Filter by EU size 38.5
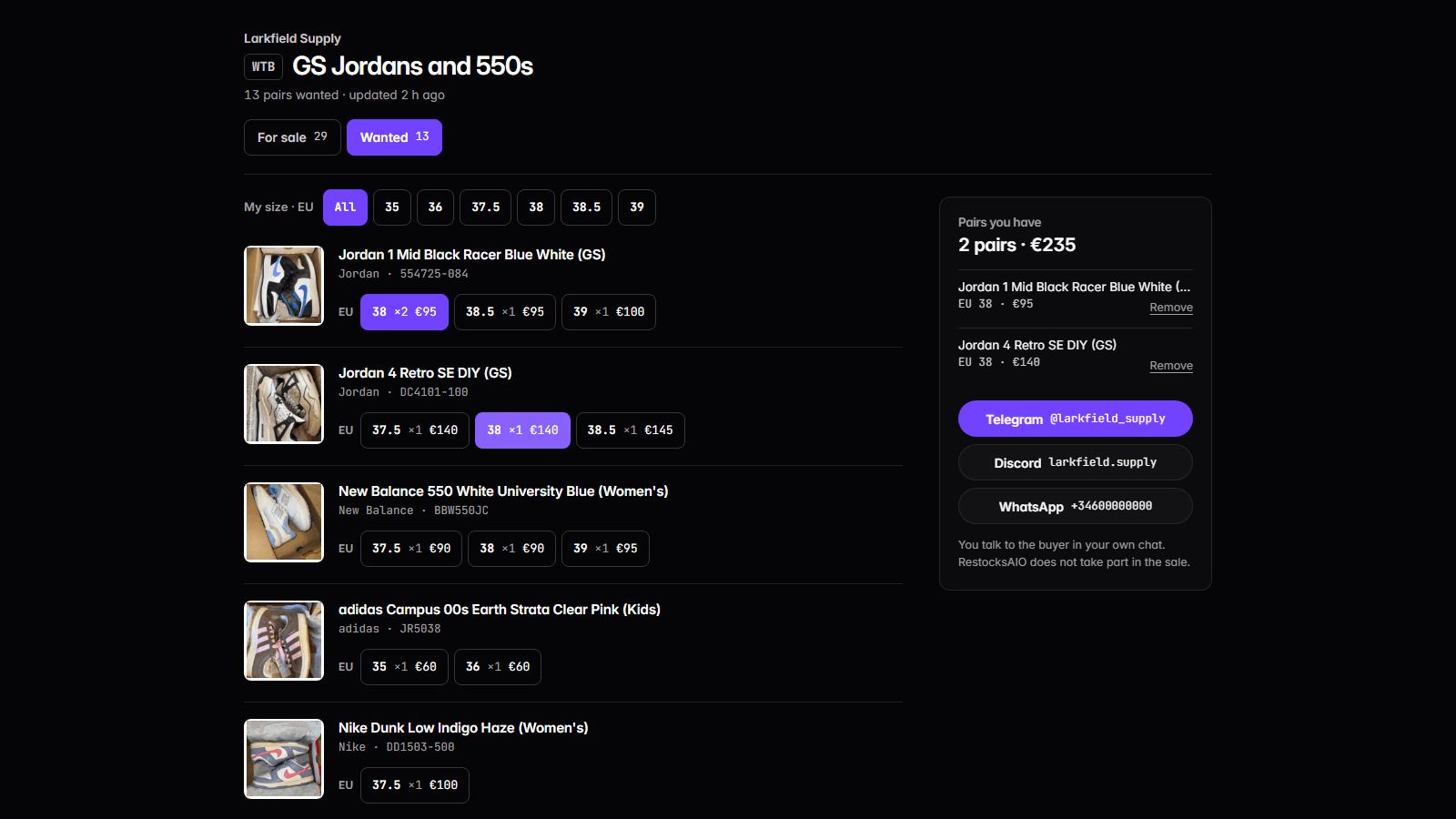This screenshot has height=819, width=1456. [586, 207]
